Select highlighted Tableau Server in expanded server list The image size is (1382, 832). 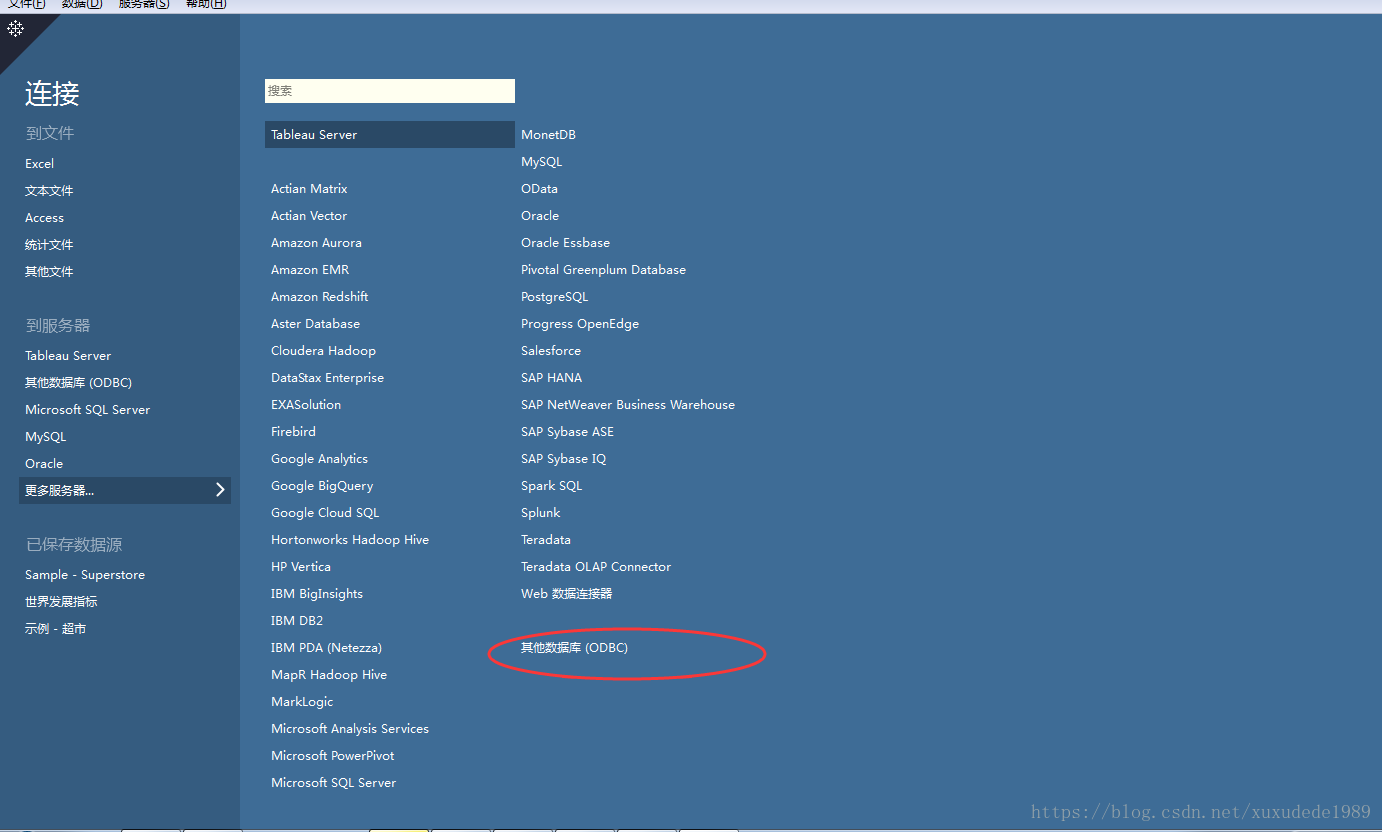390,135
